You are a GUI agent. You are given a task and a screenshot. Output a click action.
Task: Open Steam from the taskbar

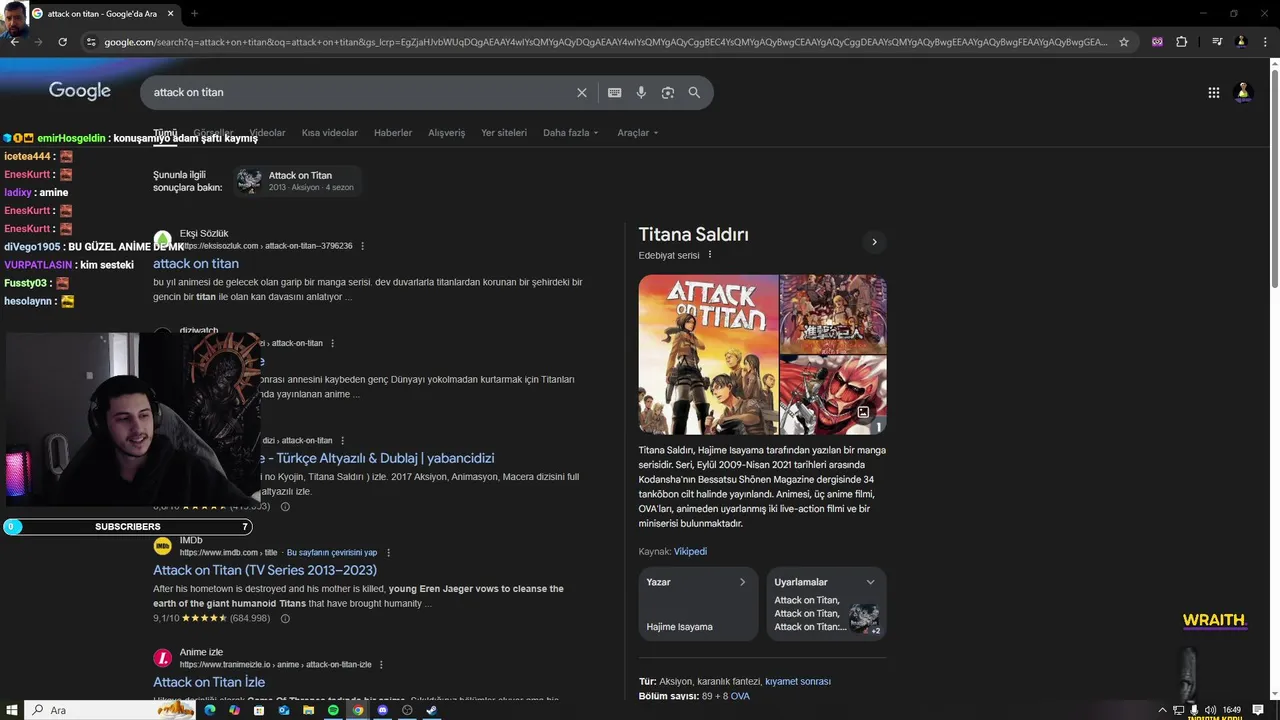click(431, 710)
